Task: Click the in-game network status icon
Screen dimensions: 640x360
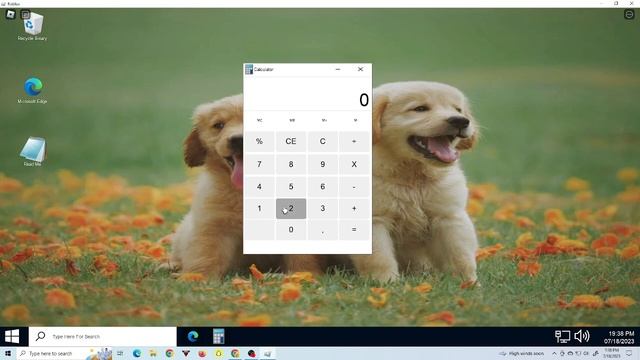Action: pyautogui.click(x=562, y=336)
